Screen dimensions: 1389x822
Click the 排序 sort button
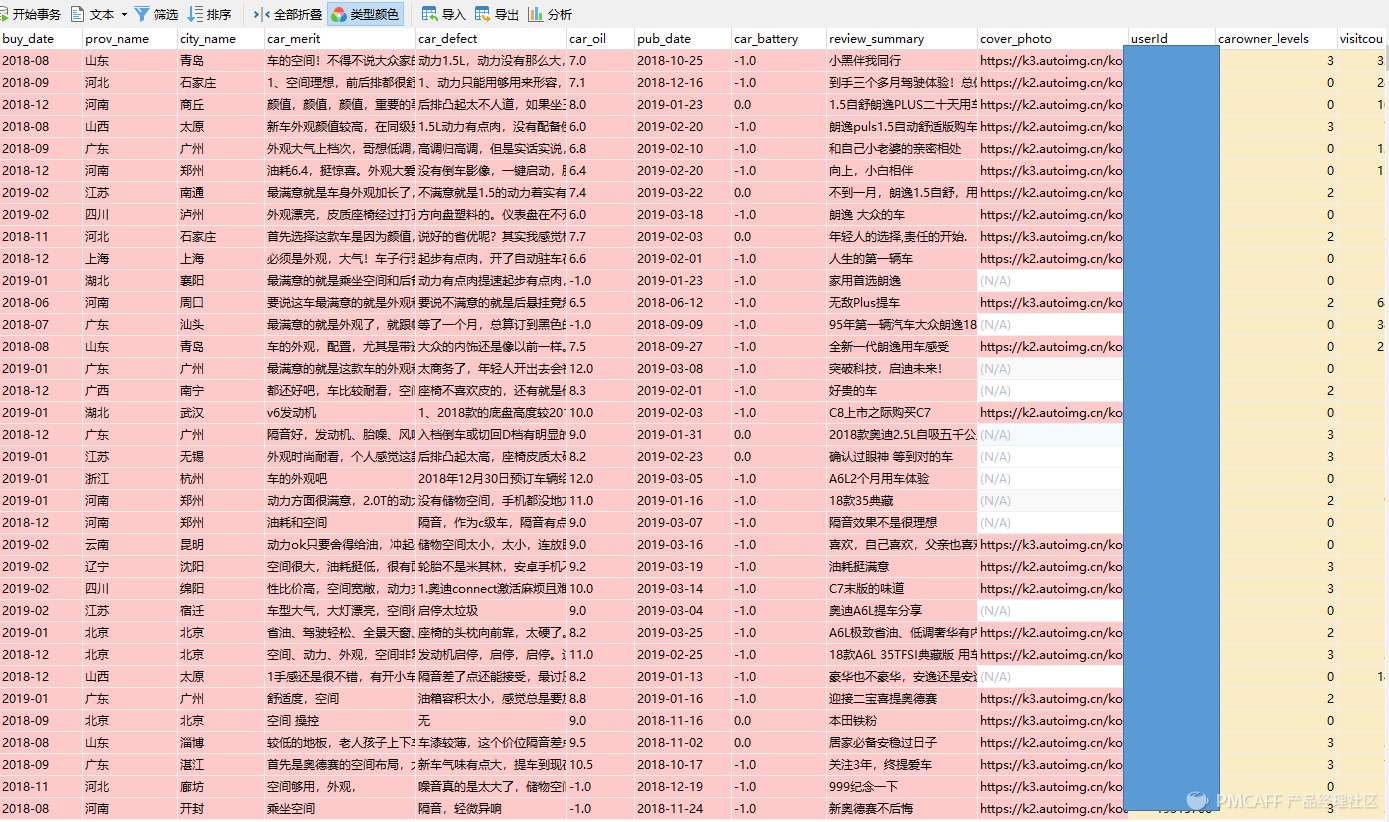tap(210, 14)
